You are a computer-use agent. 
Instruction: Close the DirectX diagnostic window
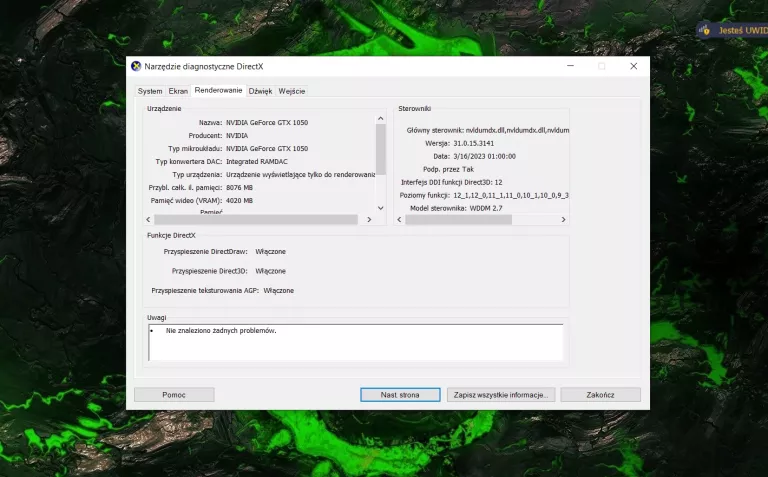pyautogui.click(x=633, y=66)
